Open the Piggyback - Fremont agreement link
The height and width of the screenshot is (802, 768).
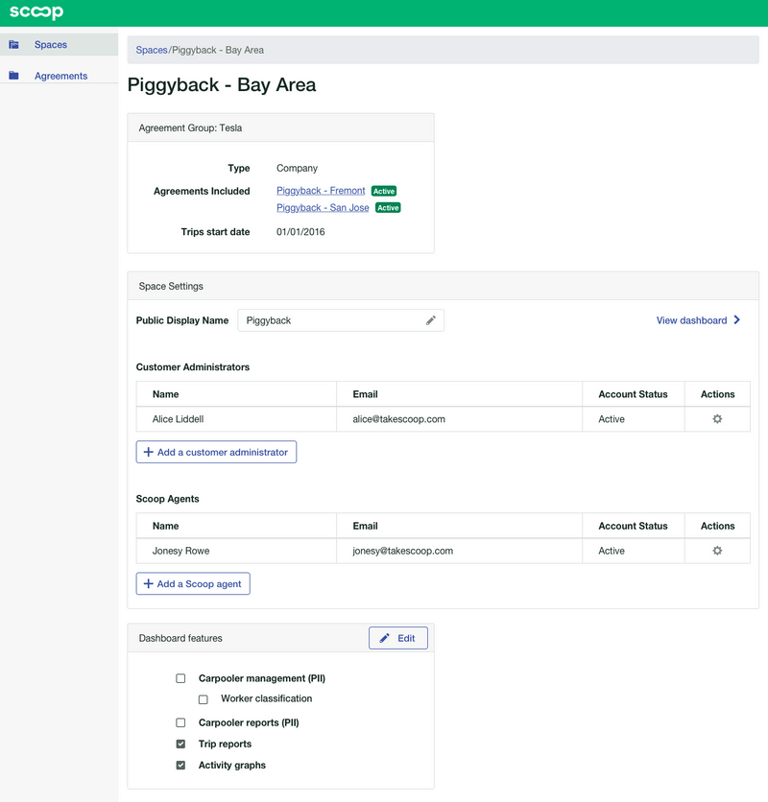(x=321, y=191)
